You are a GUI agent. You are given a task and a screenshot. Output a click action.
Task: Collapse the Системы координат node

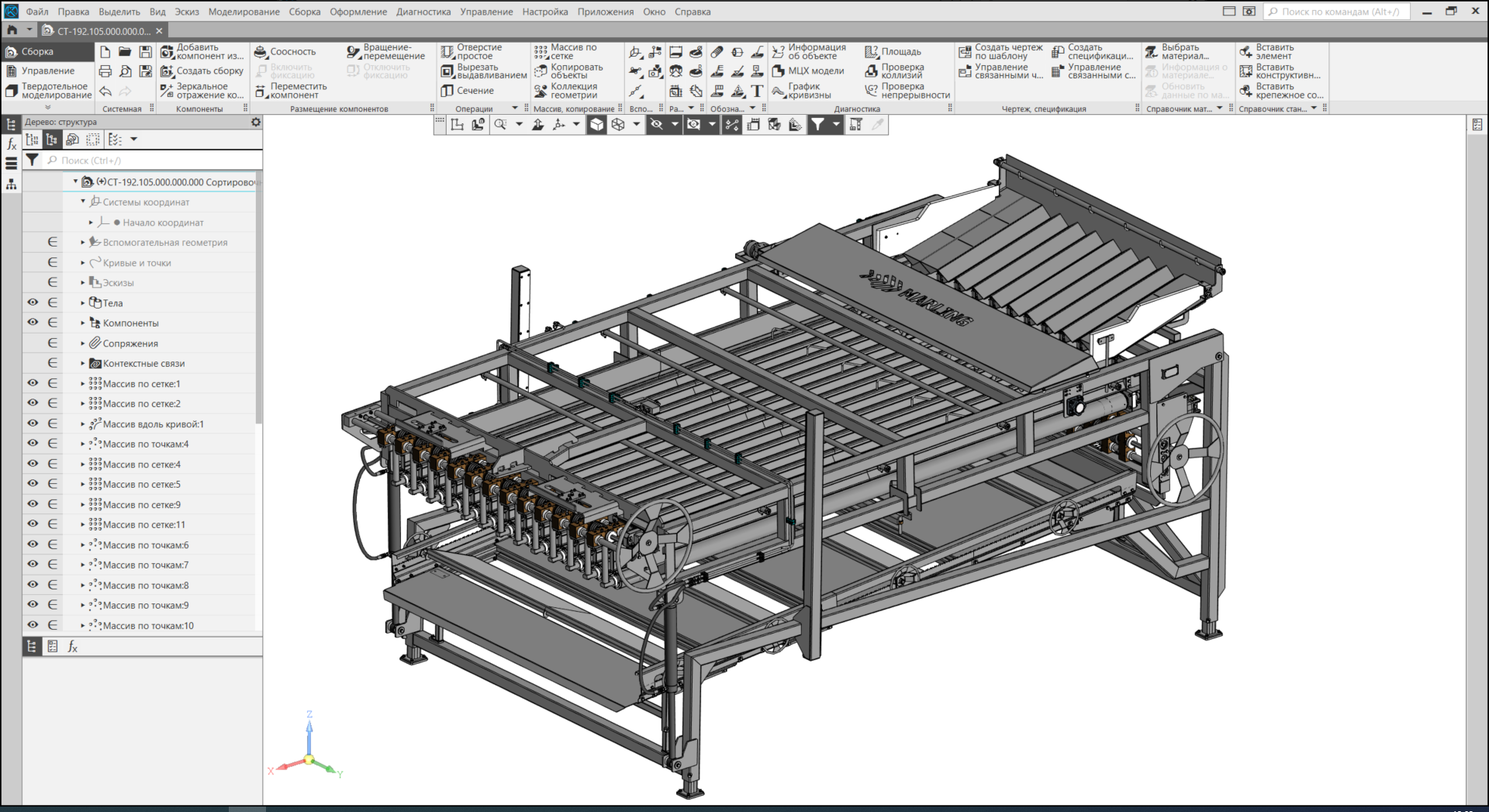tap(83, 202)
